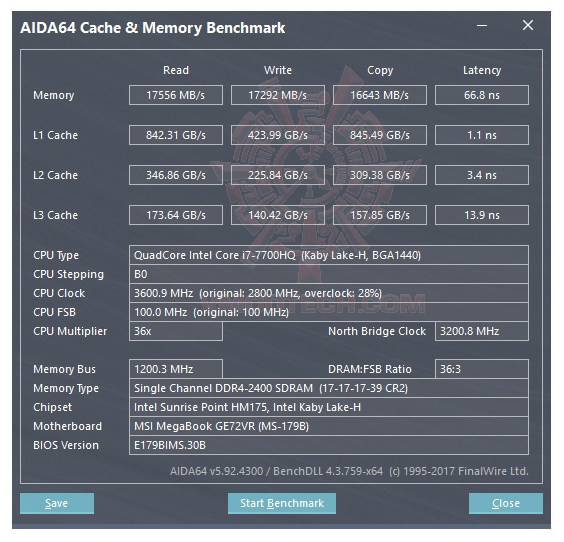The height and width of the screenshot is (542, 564).
Task: Select the Memory latency 66.8 ns field
Action: pyautogui.click(x=482, y=95)
